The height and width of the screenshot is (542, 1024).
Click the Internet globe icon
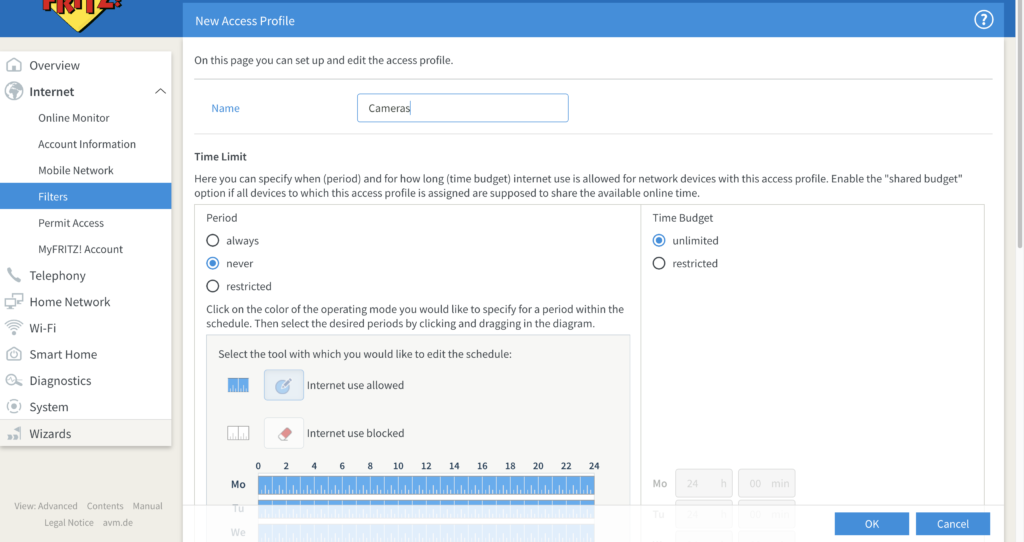point(14,91)
